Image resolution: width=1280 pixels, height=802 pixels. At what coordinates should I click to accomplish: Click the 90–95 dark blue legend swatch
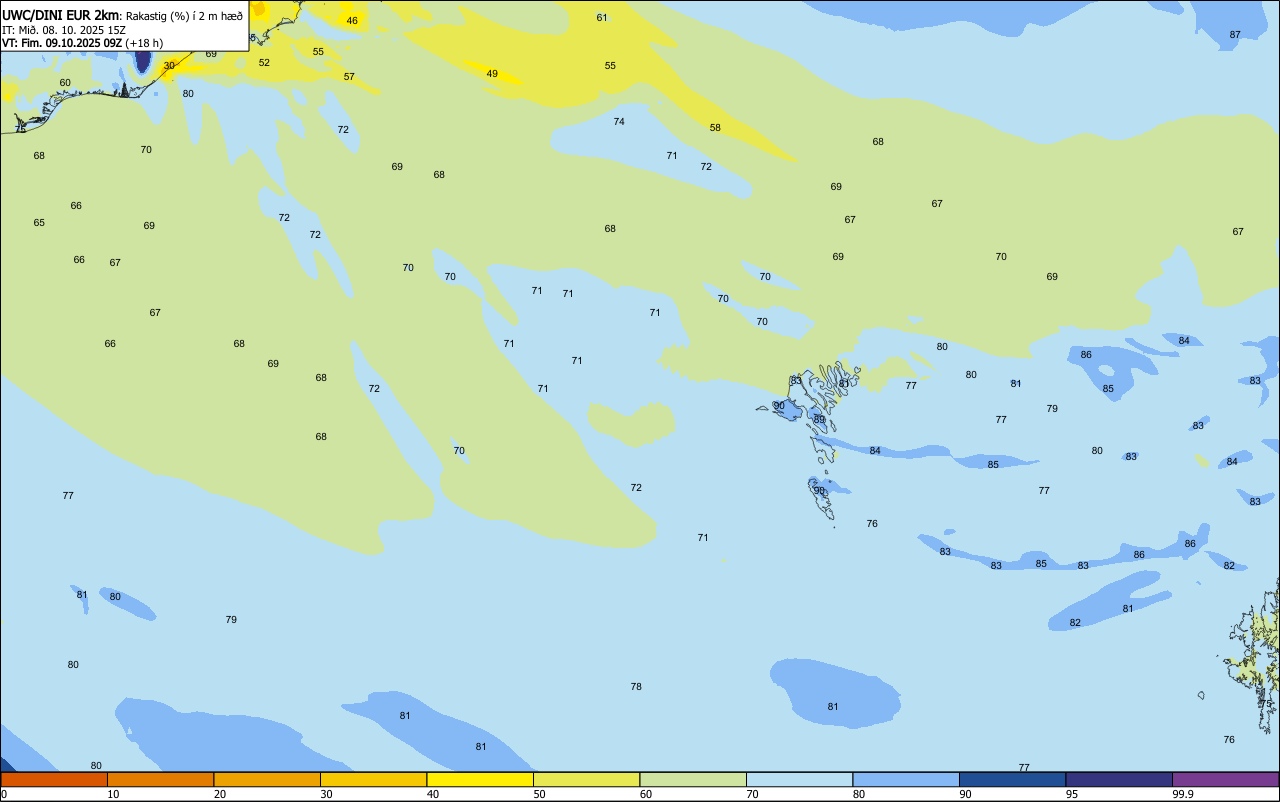click(x=1012, y=779)
